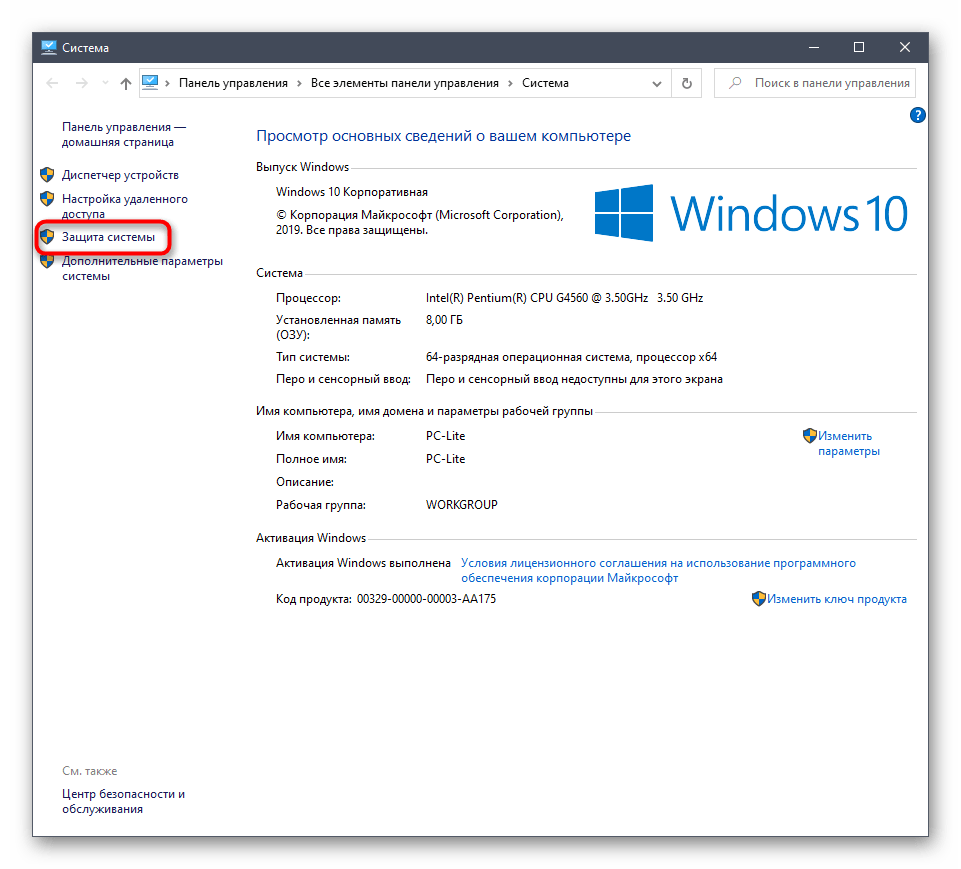Screen dimensions: 961x869
Task: Minimize the Система window
Action: (x=814, y=47)
